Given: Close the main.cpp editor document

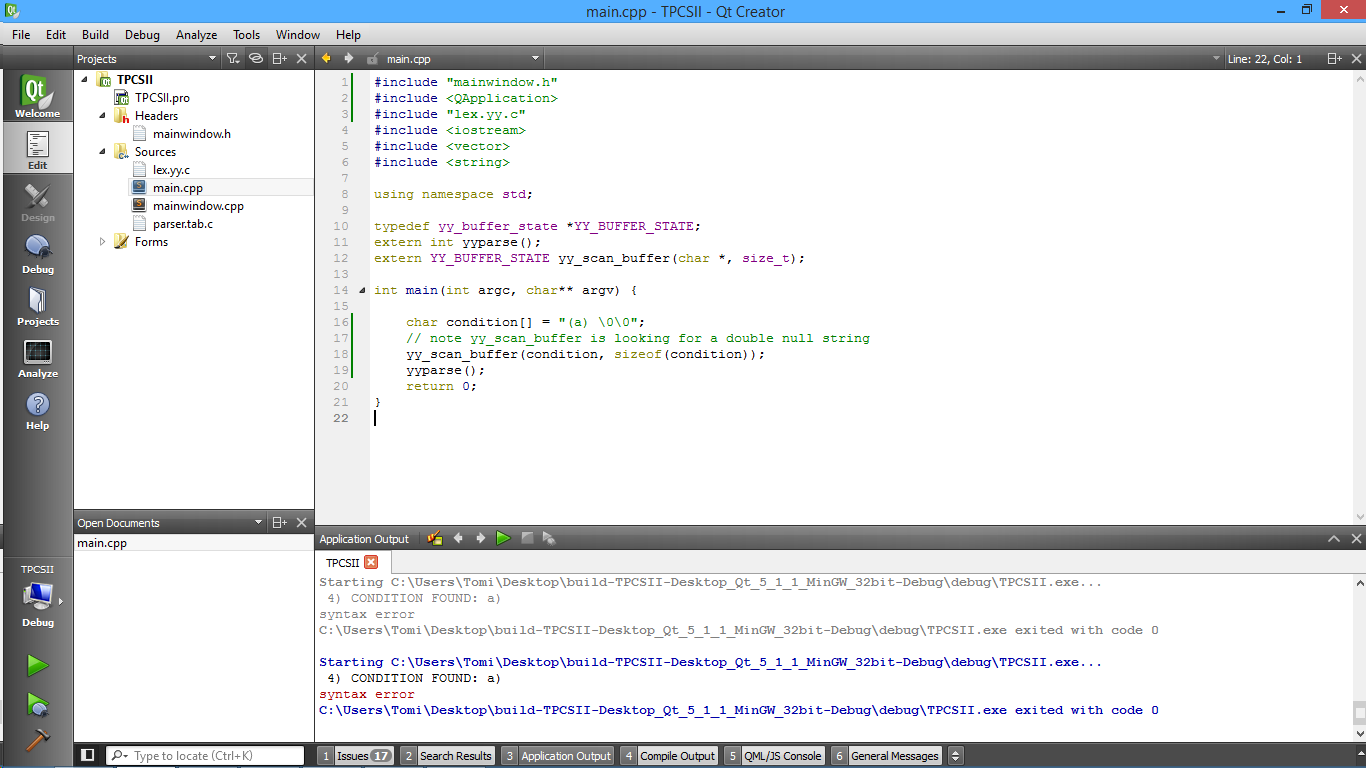Looking at the screenshot, I should (1356, 59).
